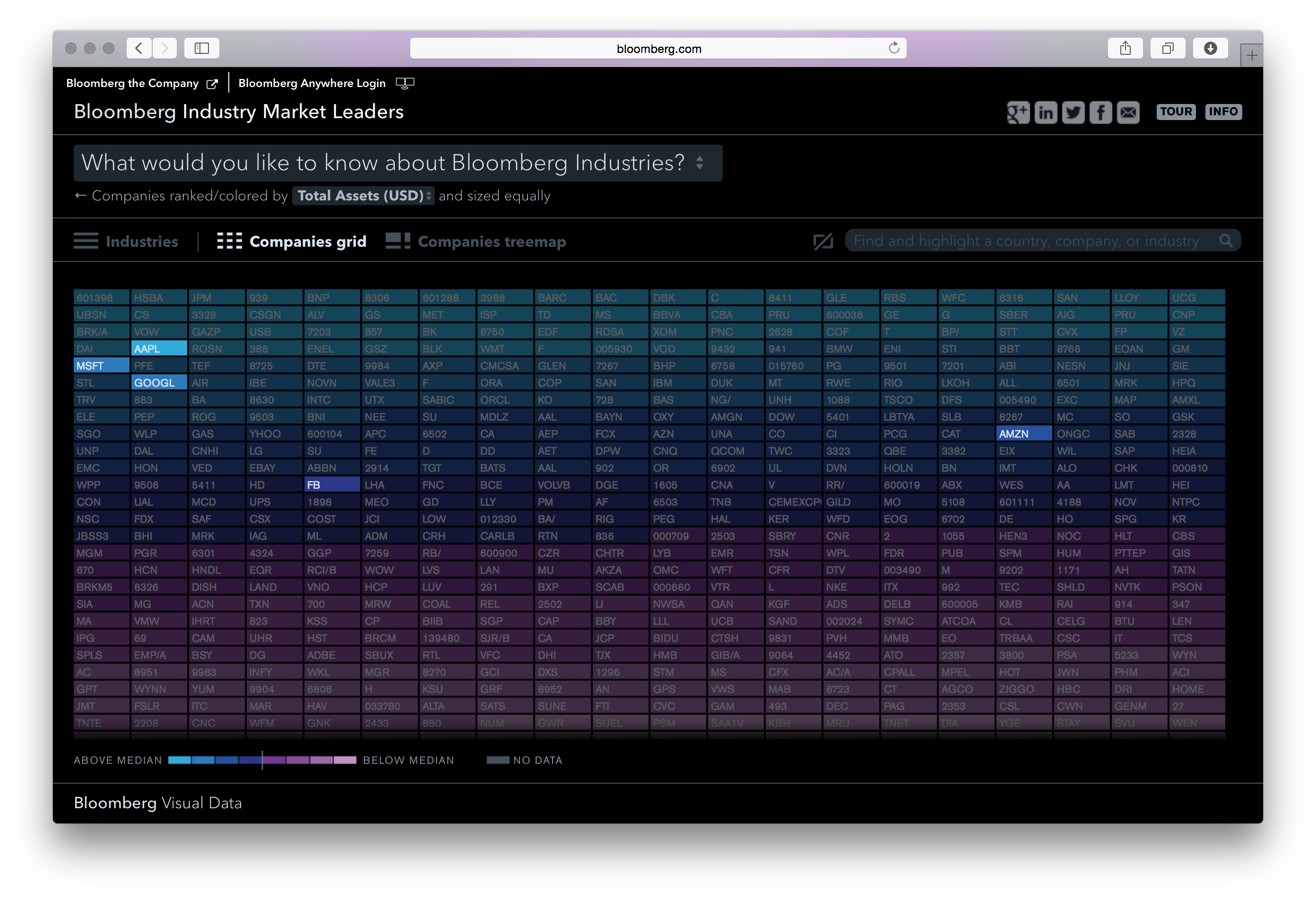Click the Companies grid view icon
This screenshot has width=1316, height=899.
[x=230, y=241]
